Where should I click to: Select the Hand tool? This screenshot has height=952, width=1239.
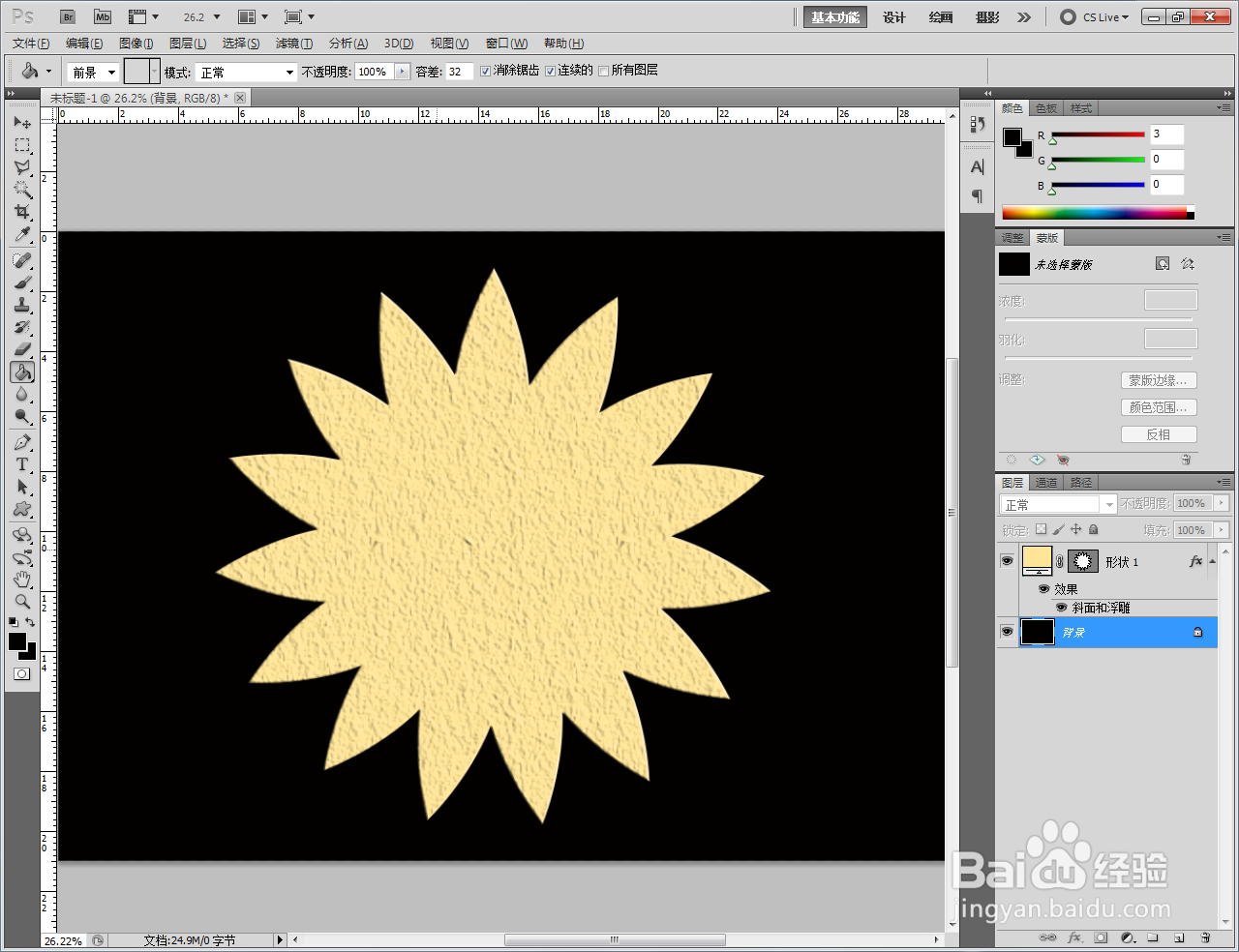coord(22,580)
